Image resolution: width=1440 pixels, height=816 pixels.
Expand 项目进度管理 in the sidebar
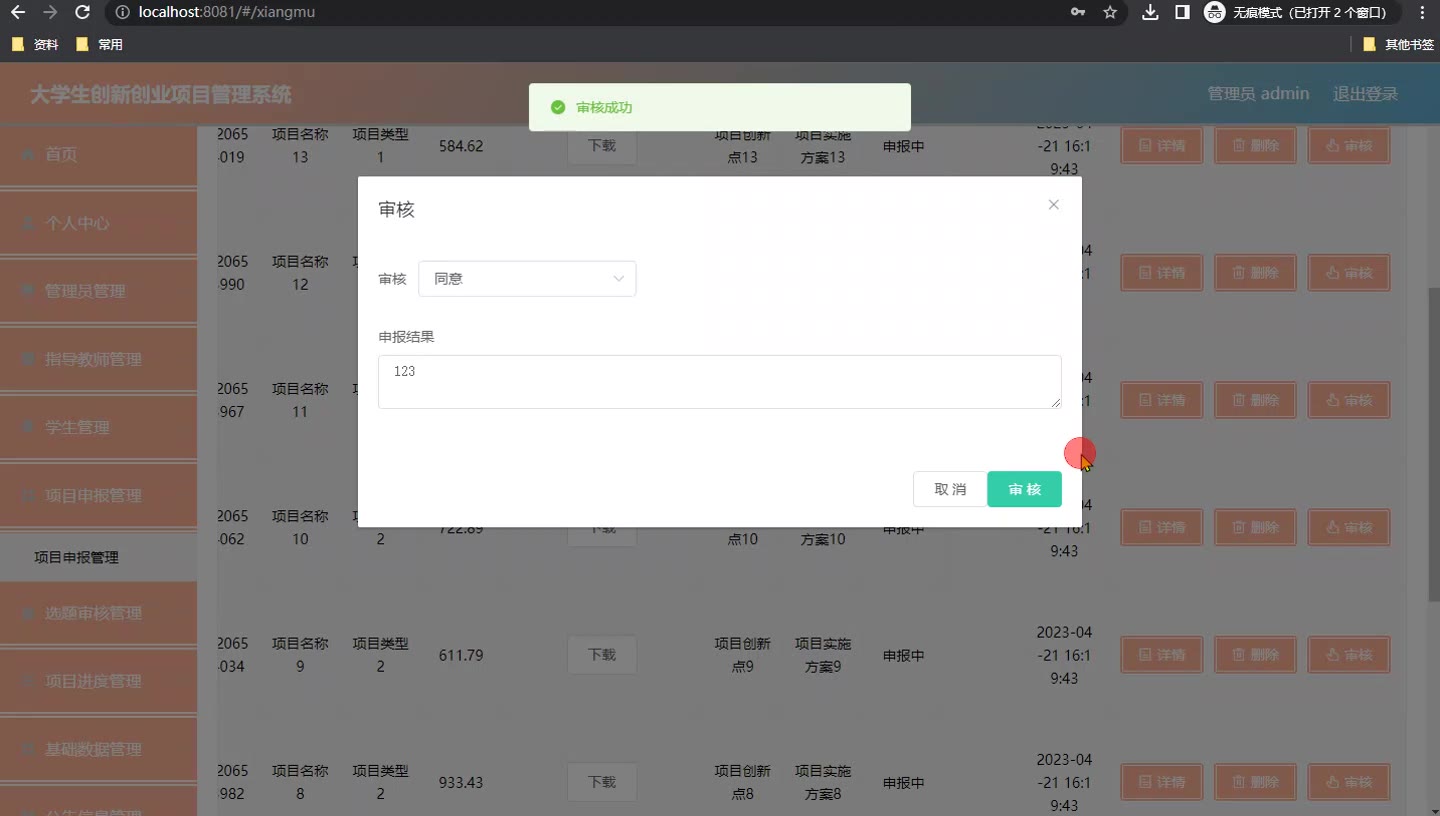click(98, 681)
